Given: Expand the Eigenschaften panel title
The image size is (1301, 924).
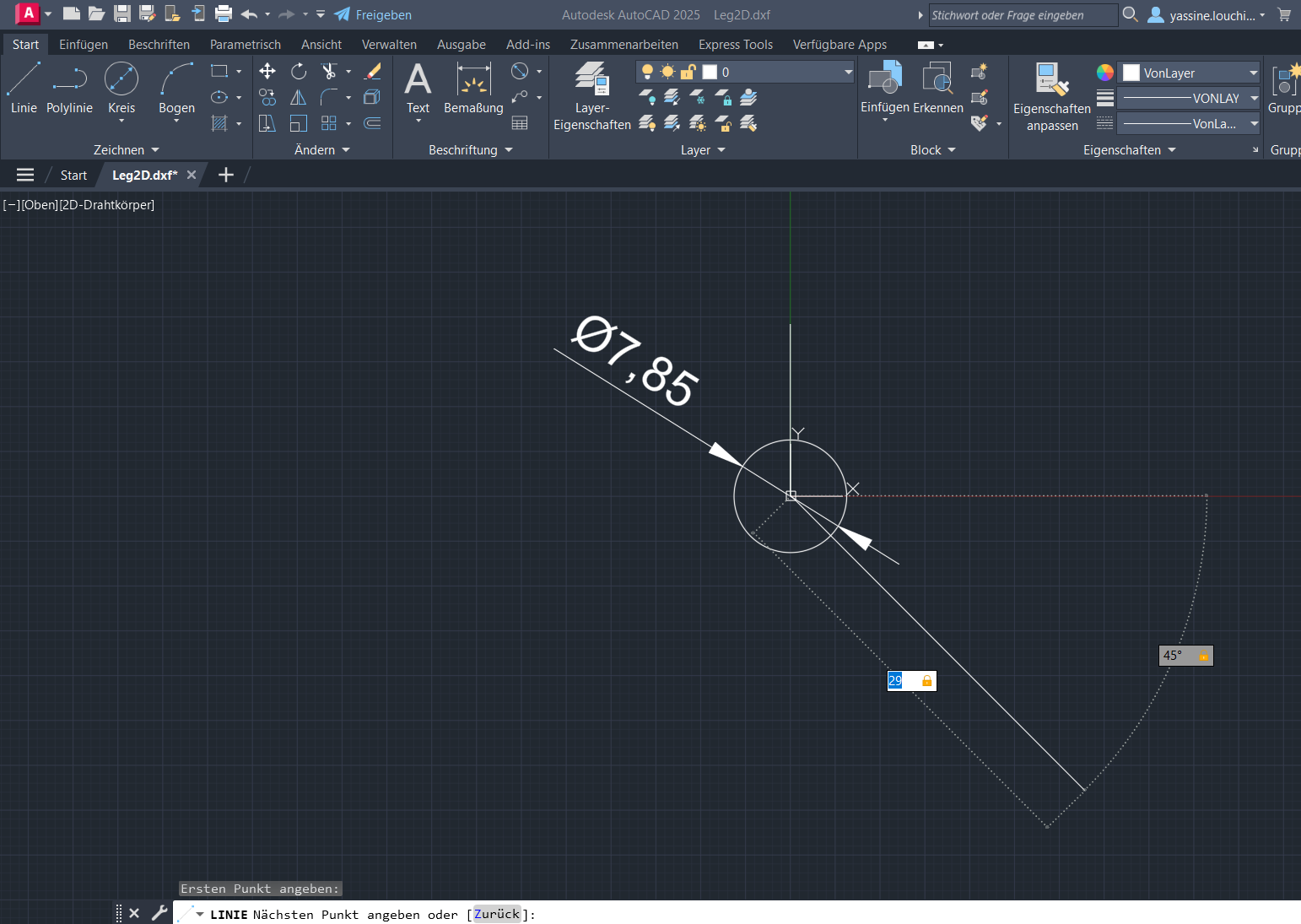Looking at the screenshot, I should [x=1130, y=149].
